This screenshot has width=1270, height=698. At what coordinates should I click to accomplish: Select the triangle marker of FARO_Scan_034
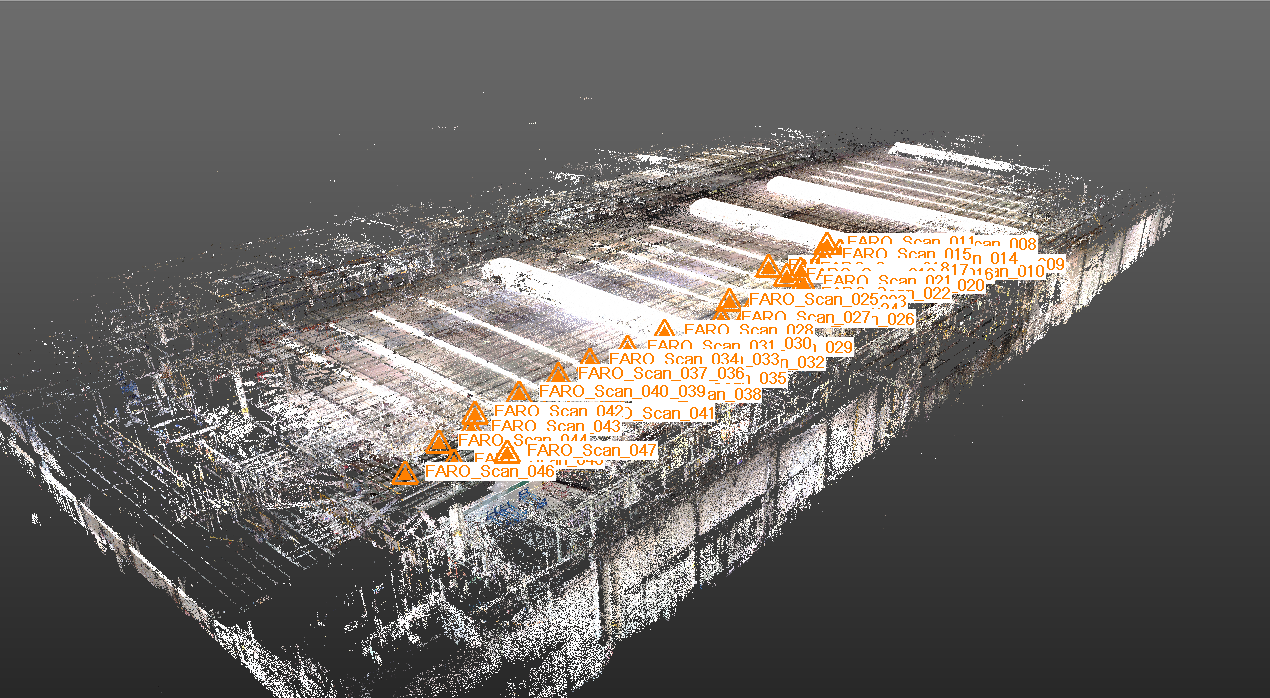(590, 358)
